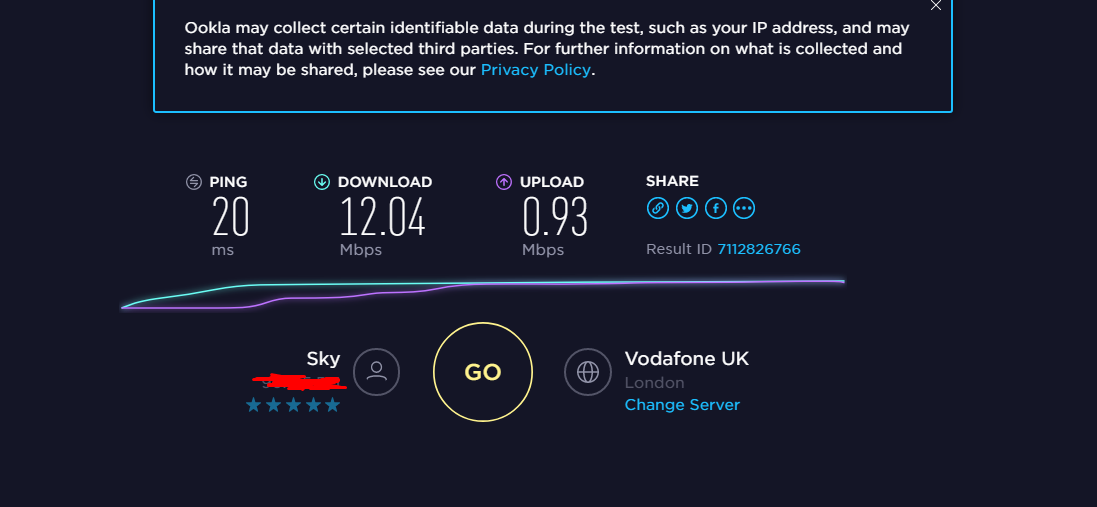The height and width of the screenshot is (507, 1097).
Task: Open more sharing options (ellipsis icon)
Action: coord(744,208)
